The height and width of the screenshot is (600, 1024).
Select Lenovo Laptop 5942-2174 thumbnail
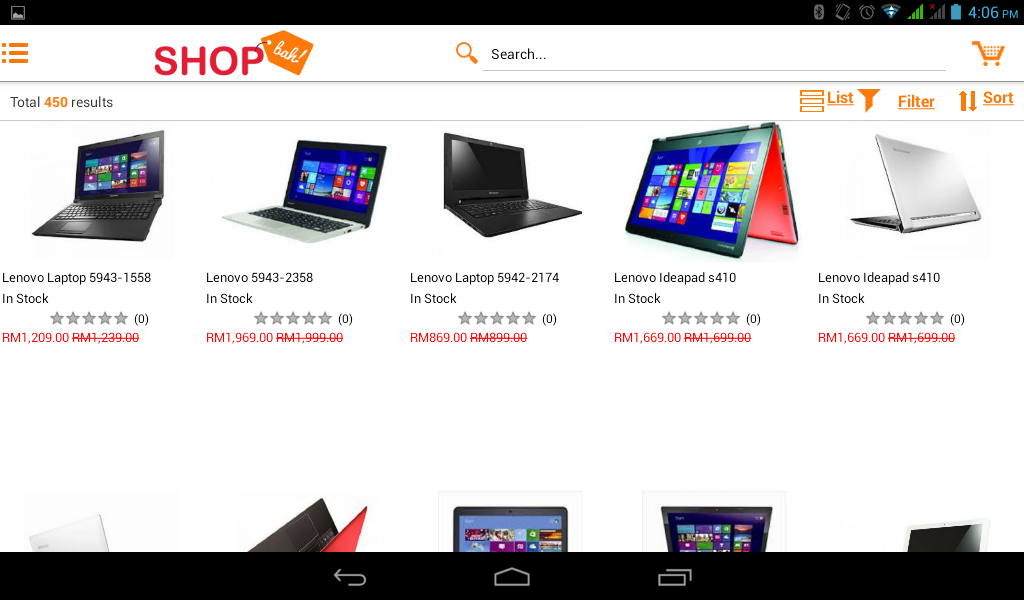coord(511,191)
